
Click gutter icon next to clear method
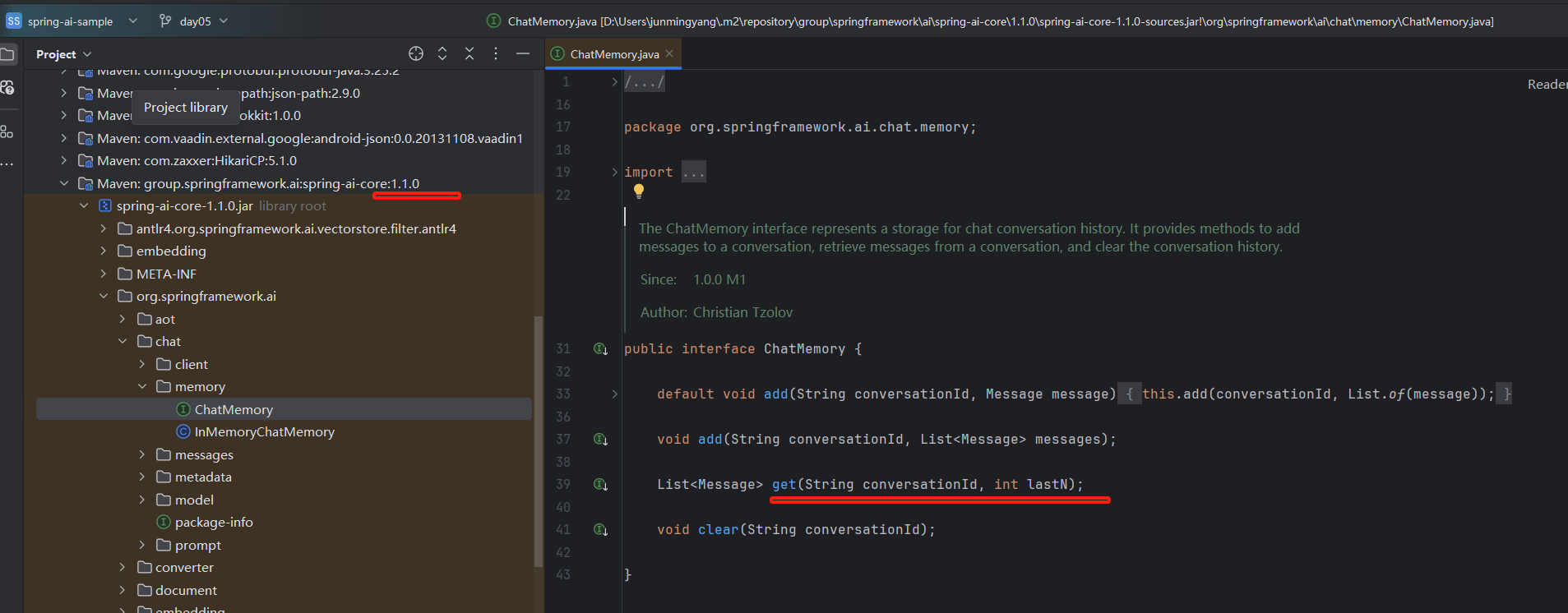(x=600, y=530)
